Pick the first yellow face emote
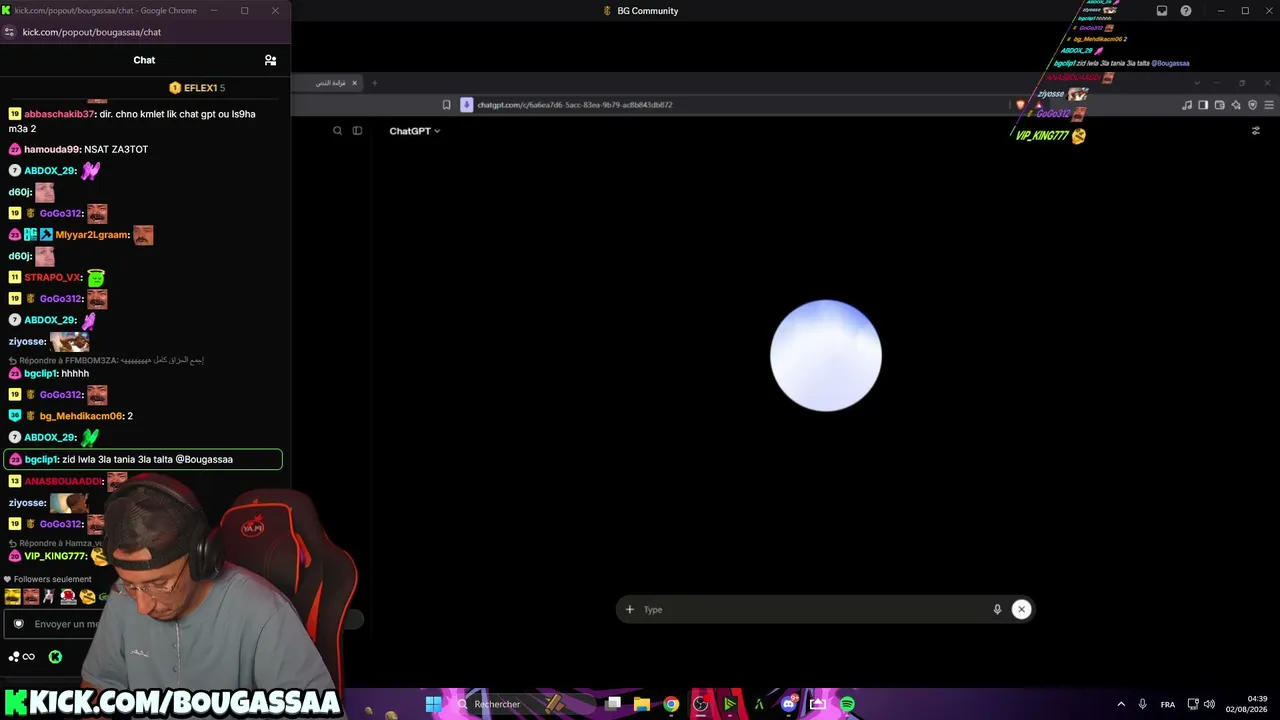1280x720 pixels. (x=12, y=596)
